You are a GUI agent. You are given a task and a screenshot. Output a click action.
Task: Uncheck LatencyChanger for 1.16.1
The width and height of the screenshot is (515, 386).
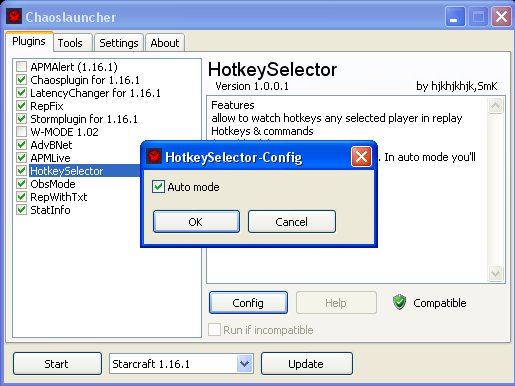21,93
